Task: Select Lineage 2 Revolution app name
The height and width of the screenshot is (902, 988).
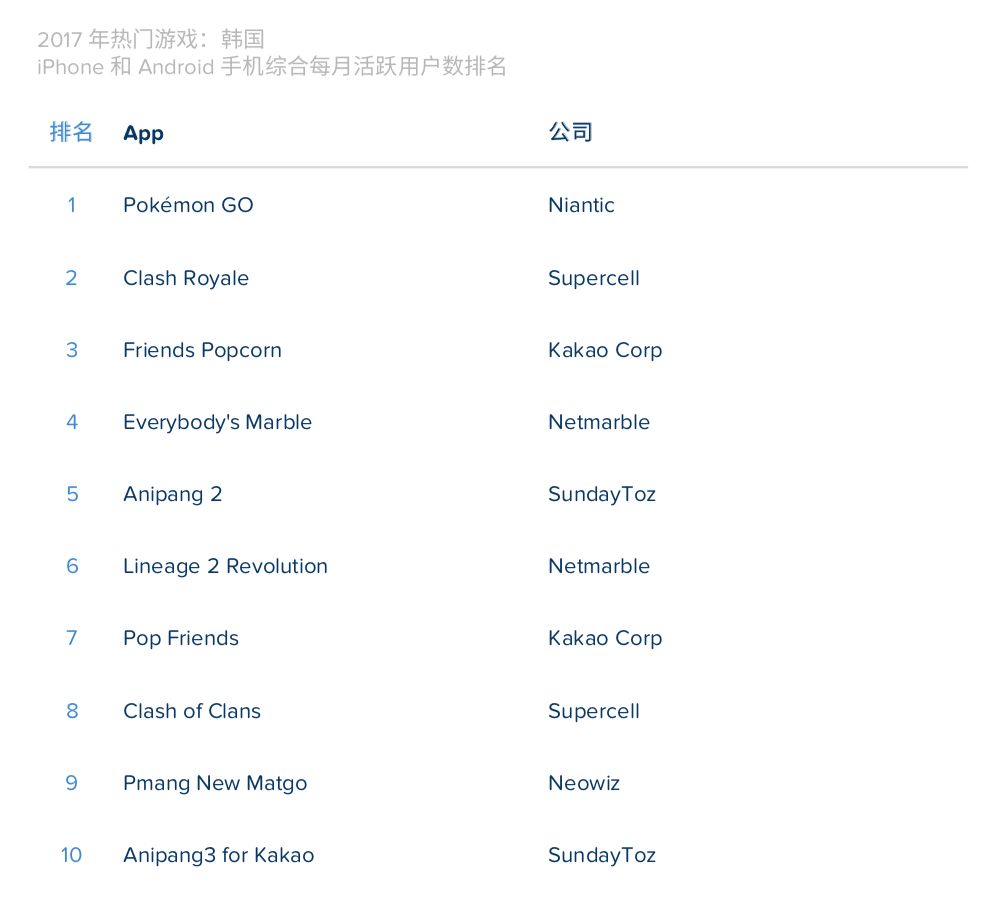Action: point(225,566)
